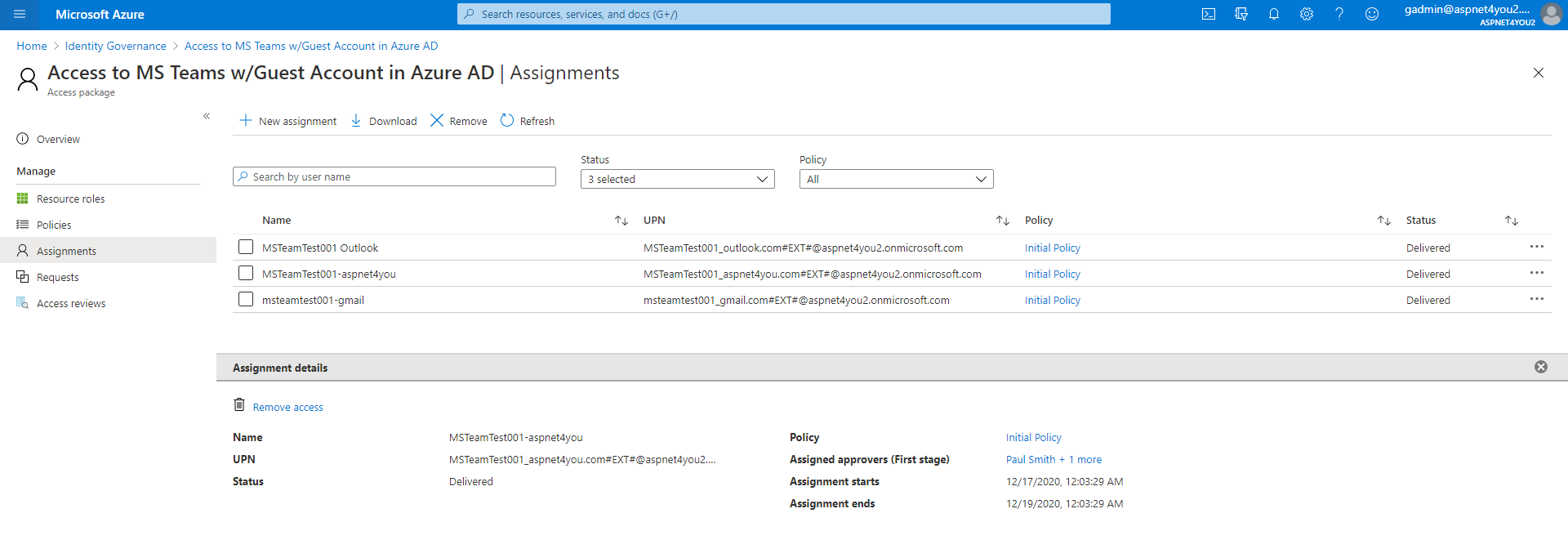Open Initial Policy link for gmail row
The height and width of the screenshot is (540, 1568).
(1053, 300)
